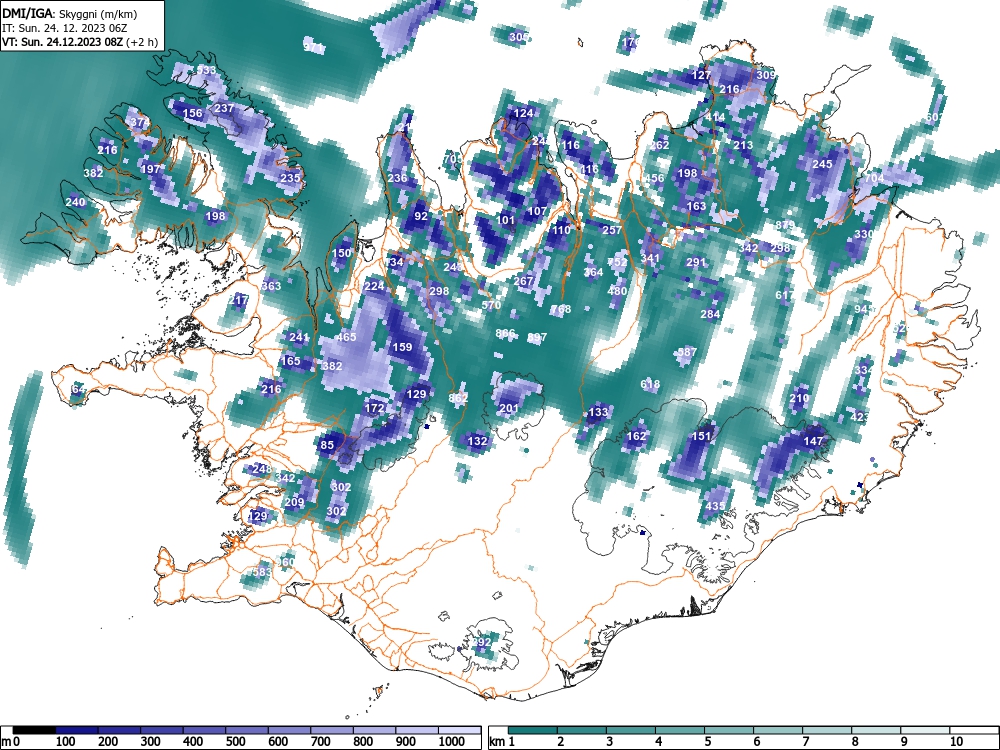Click the visibility value 583 on the map
The width and height of the screenshot is (1000, 750).
(261, 571)
